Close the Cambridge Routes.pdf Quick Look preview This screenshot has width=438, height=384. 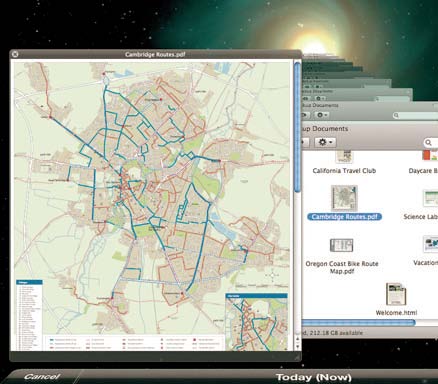15,54
